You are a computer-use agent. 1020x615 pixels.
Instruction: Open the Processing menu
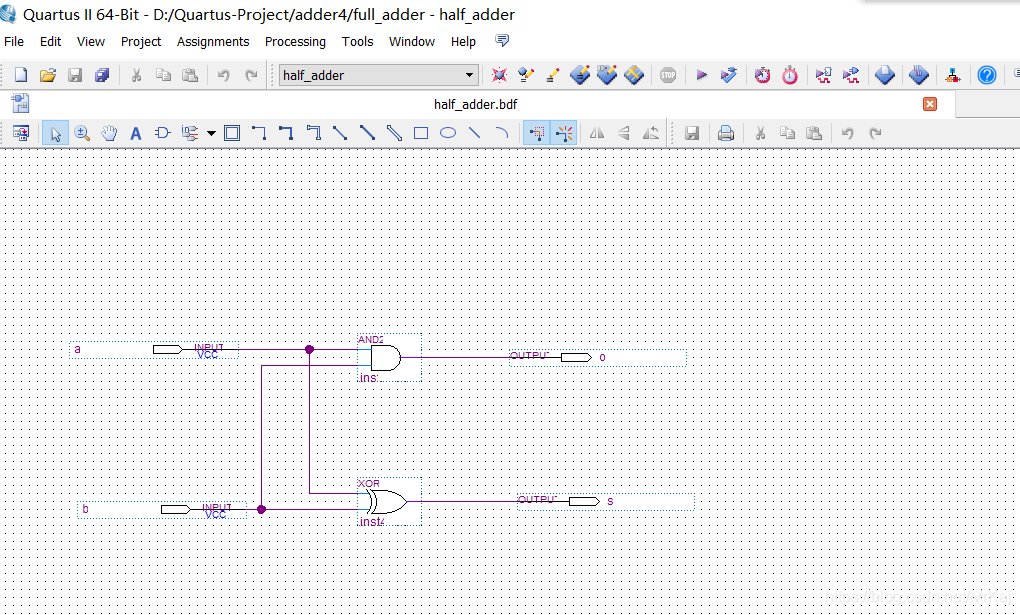pyautogui.click(x=295, y=42)
